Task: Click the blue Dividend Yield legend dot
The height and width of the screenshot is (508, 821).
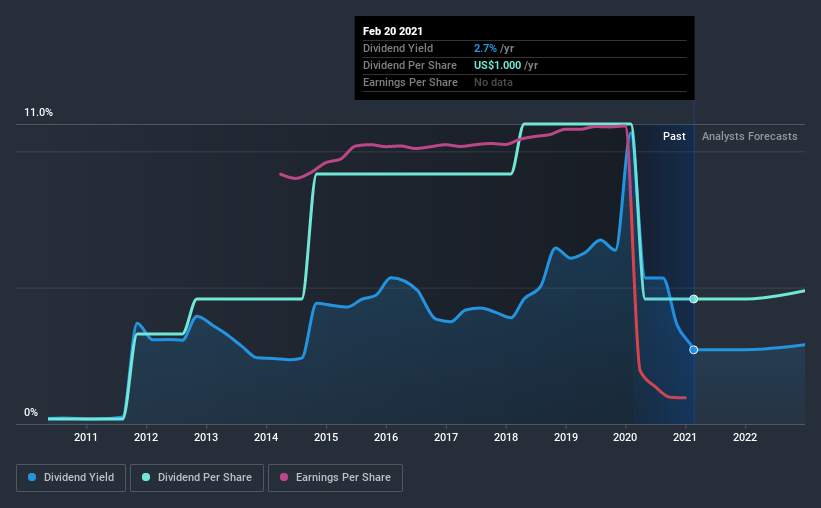Action: [32, 477]
